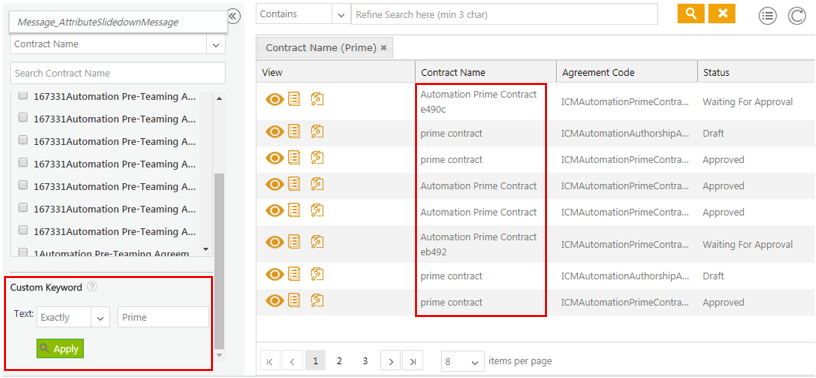This screenshot has height=378, width=816.
Task: Collapse the left filter panel with double chevron
Action: click(233, 16)
